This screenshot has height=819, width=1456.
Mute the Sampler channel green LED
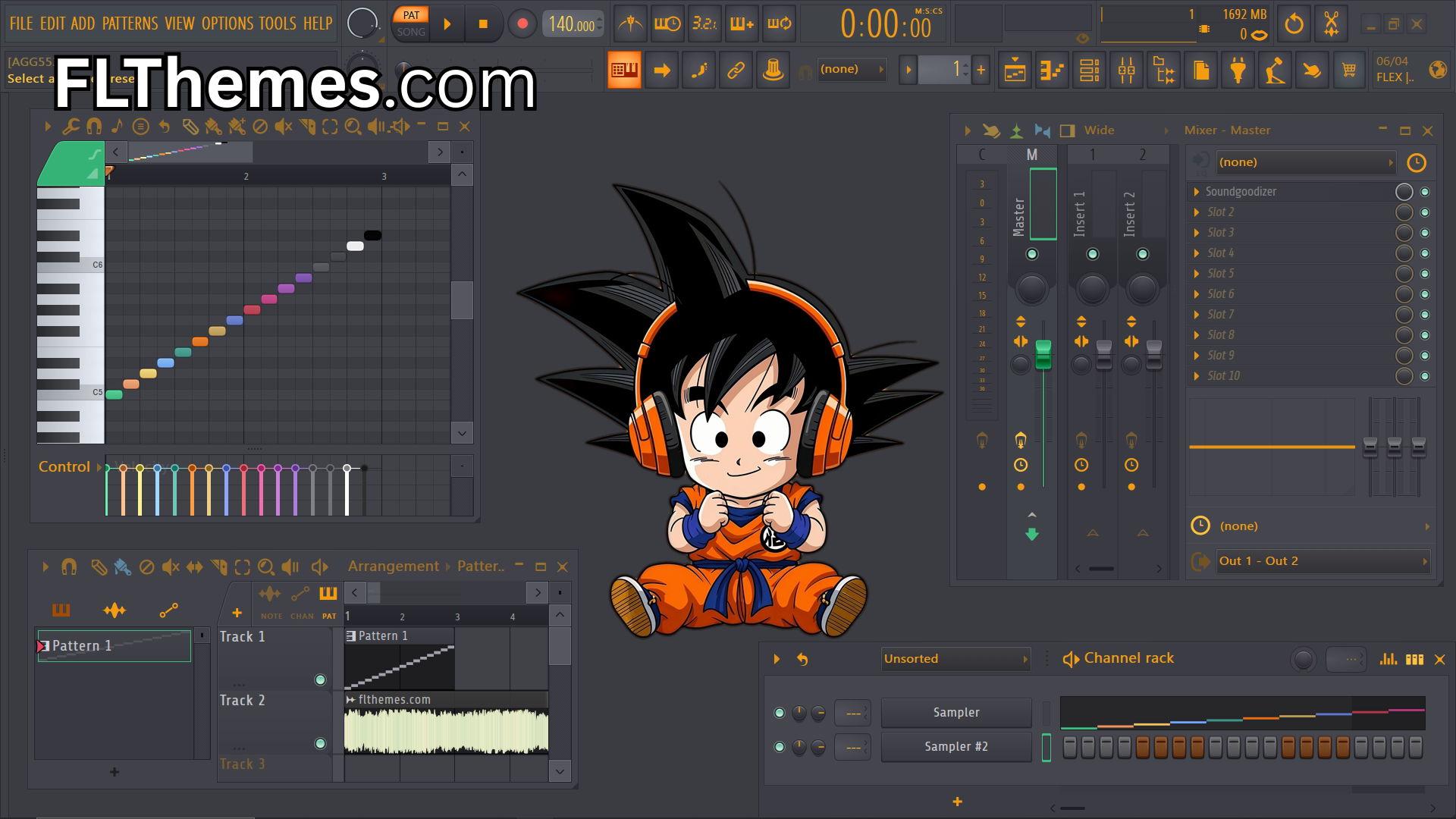(779, 713)
